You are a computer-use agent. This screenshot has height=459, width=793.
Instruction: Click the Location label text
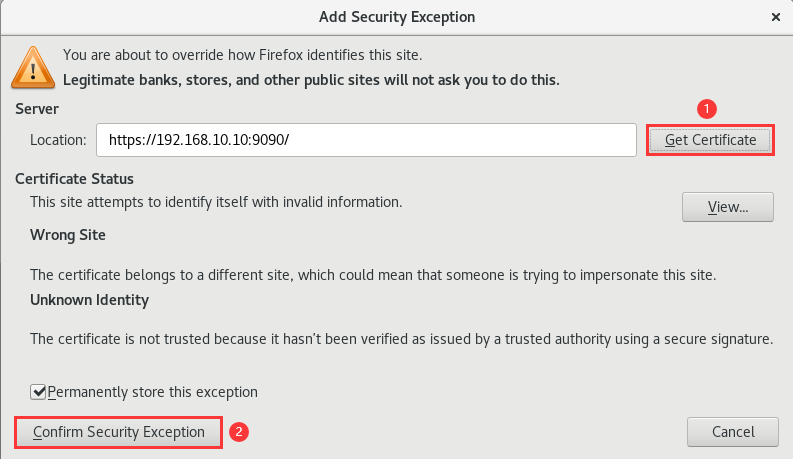(x=59, y=140)
